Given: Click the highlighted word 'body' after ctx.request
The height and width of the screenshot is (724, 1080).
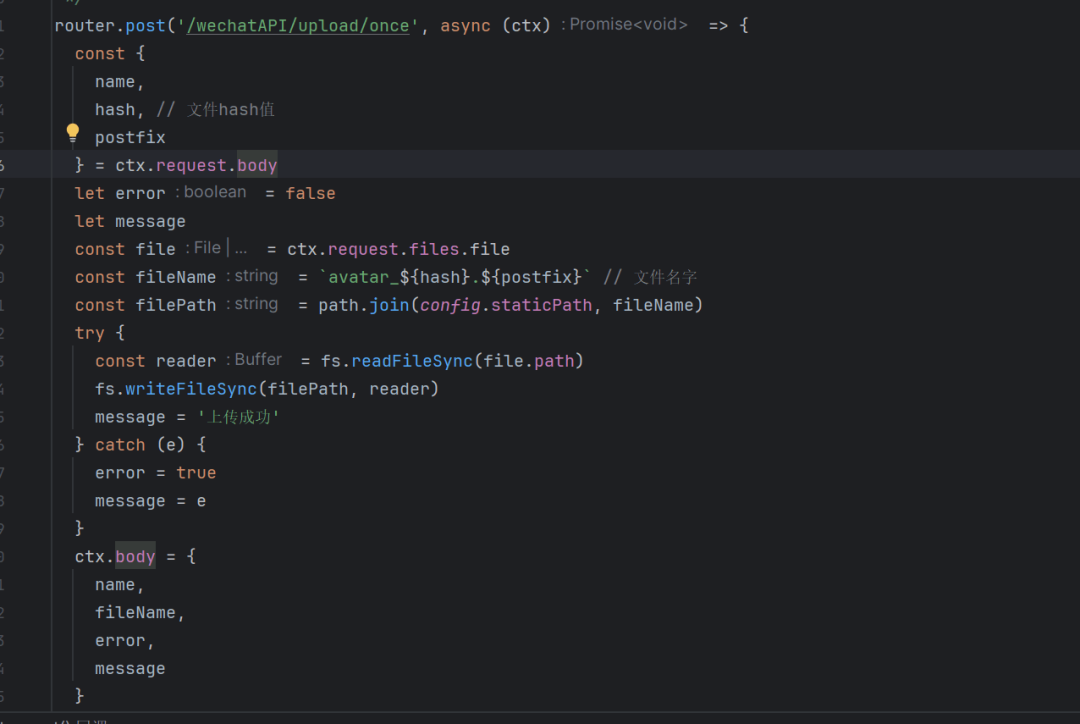Looking at the screenshot, I should tap(256, 165).
